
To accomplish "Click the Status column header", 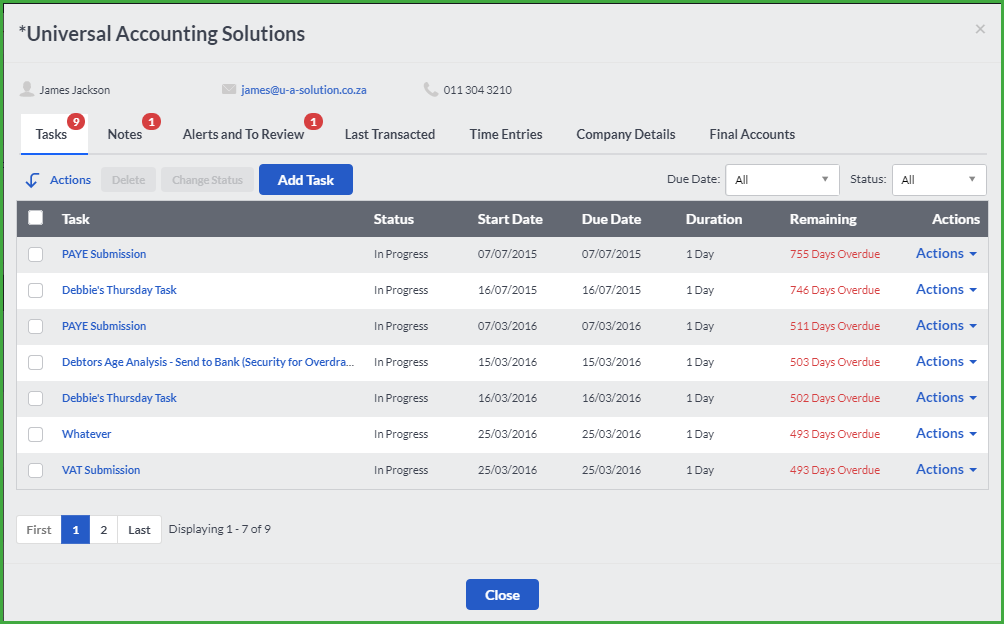I will [394, 219].
